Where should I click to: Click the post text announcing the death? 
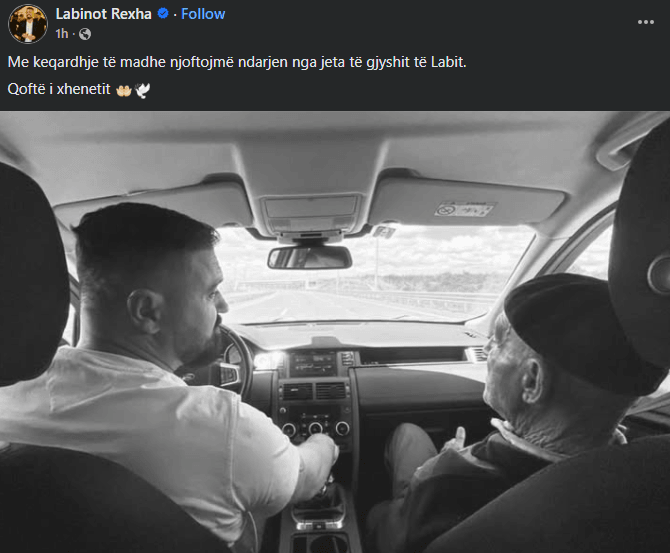coord(237,62)
